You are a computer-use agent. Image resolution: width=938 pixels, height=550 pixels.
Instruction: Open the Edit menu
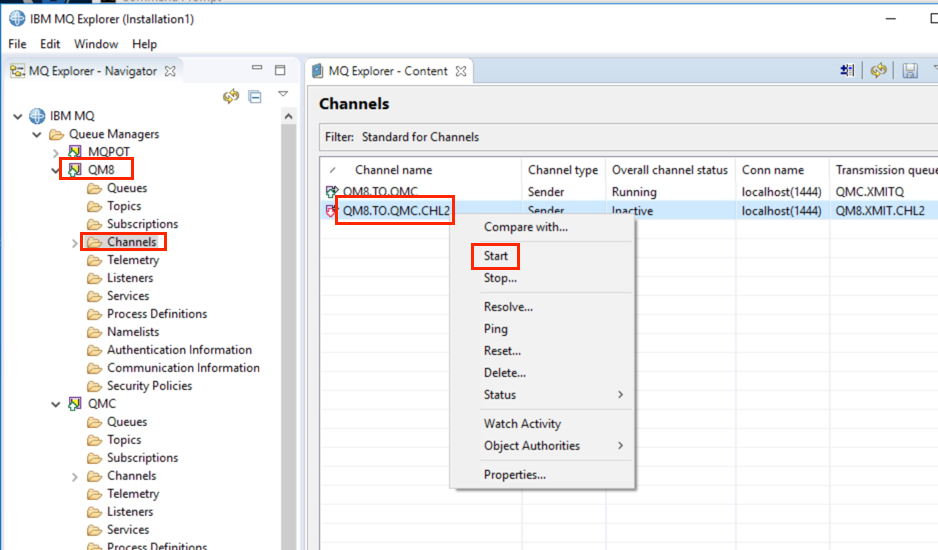50,44
